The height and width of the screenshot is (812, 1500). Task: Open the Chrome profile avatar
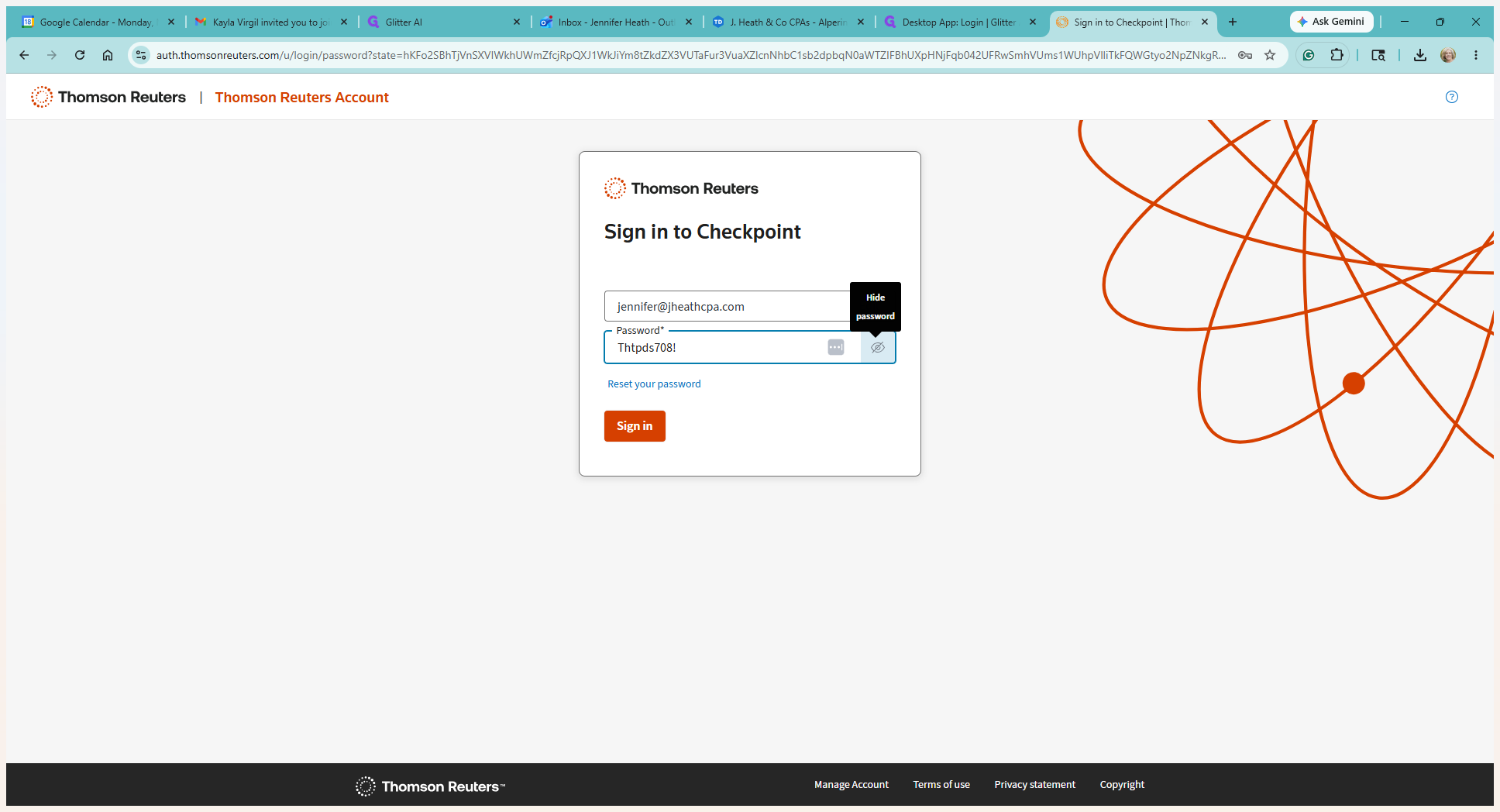(1448, 55)
